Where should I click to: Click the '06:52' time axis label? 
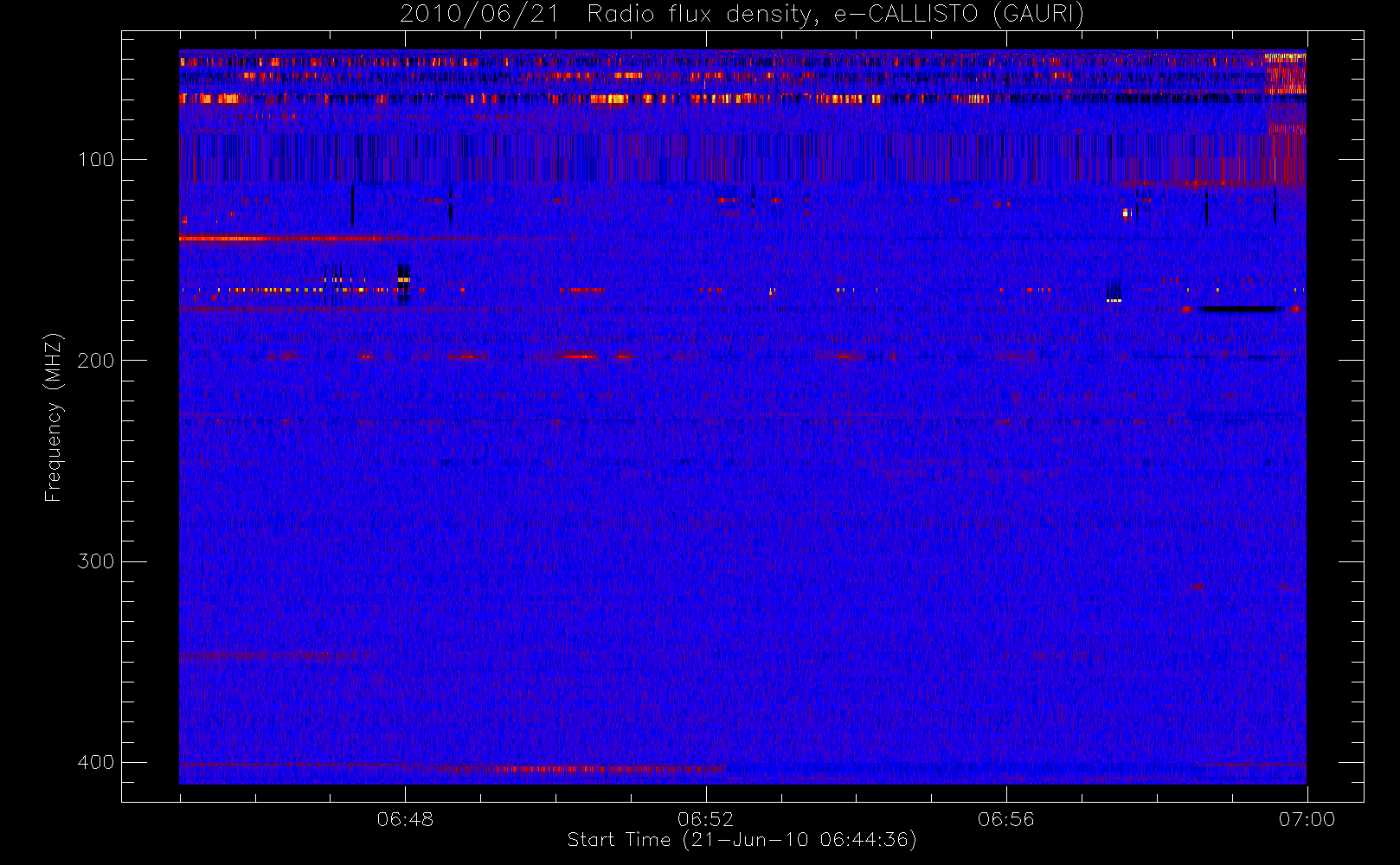(705, 819)
